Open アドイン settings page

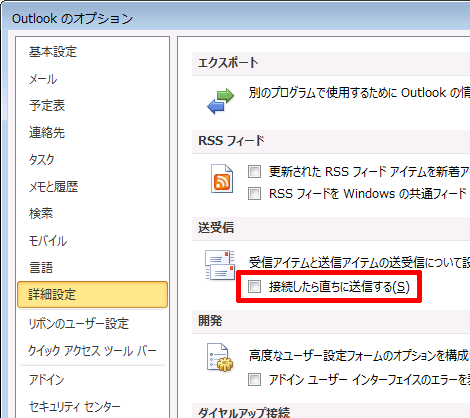[92, 380]
